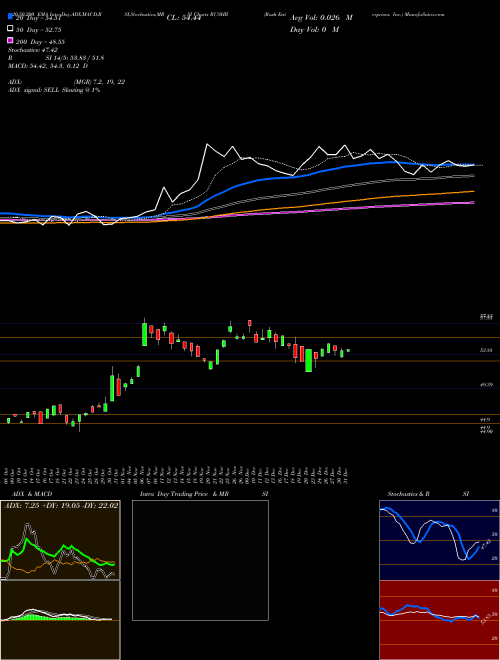Open the red RSI panel
This screenshot has width=500, height=660.
point(440,620)
